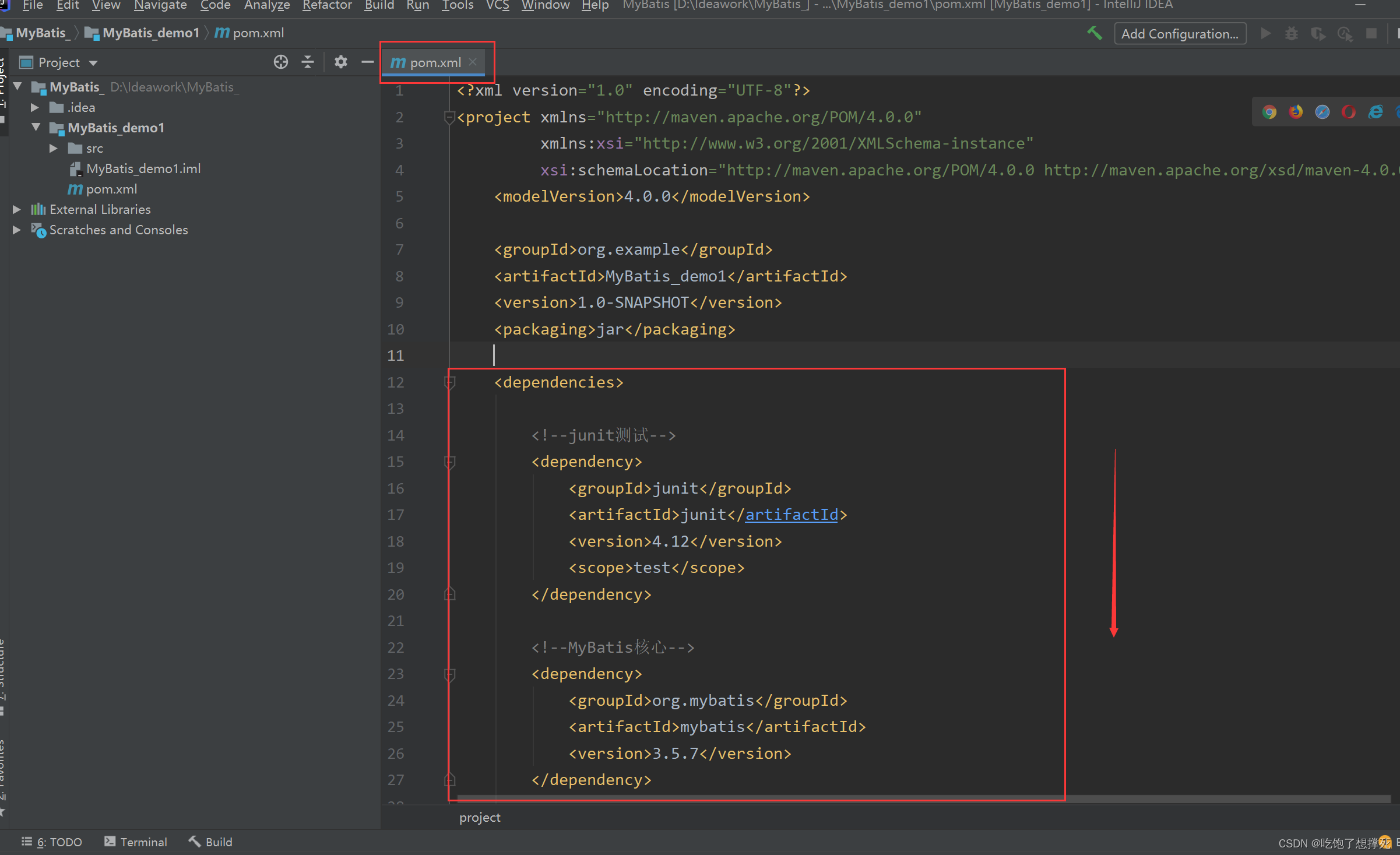Select the pom.xml editor tab
Image resolution: width=1400 pixels, height=855 pixels.
pos(434,62)
